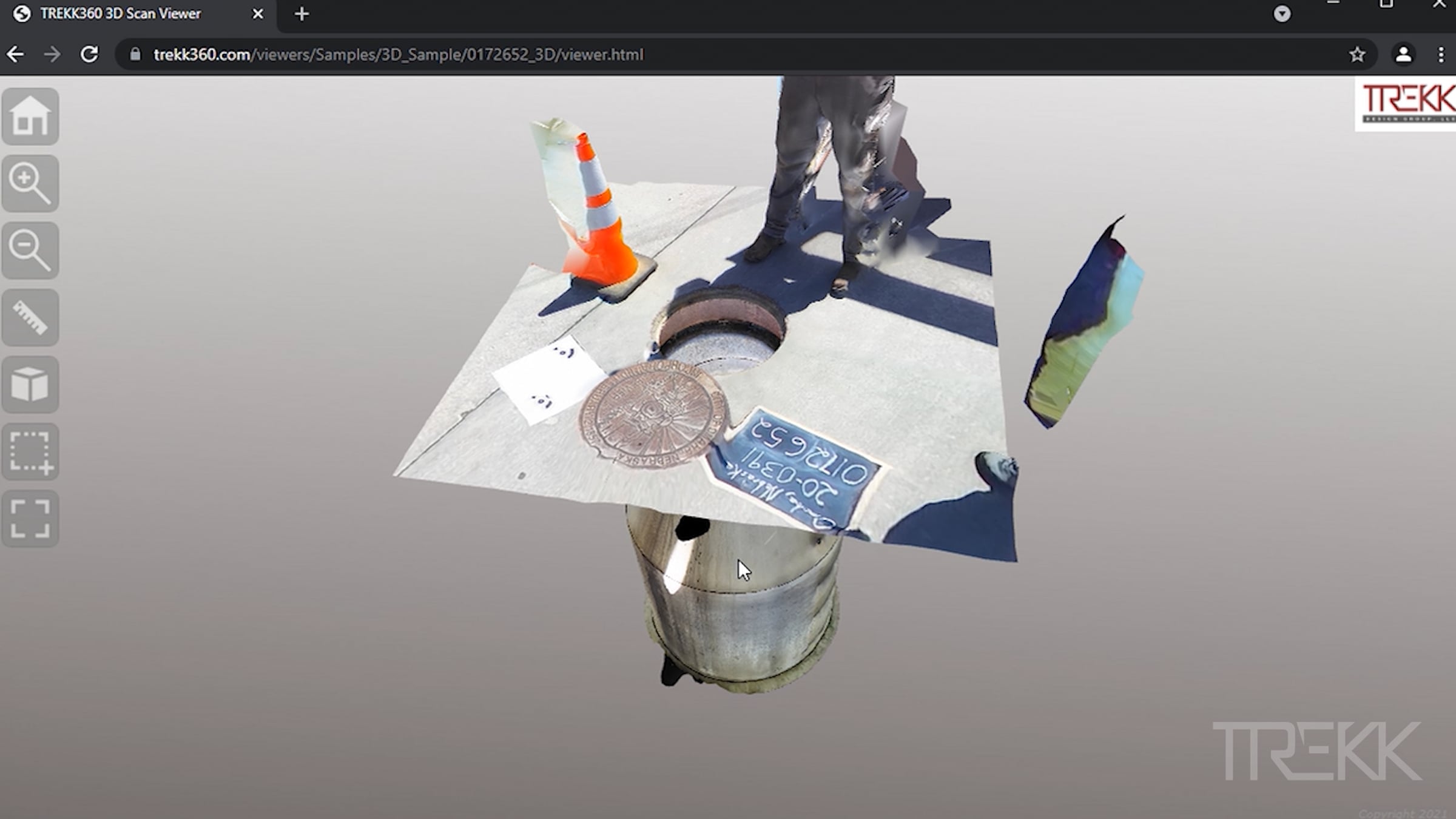Click the TREKK Design Group logo

(x=1406, y=103)
